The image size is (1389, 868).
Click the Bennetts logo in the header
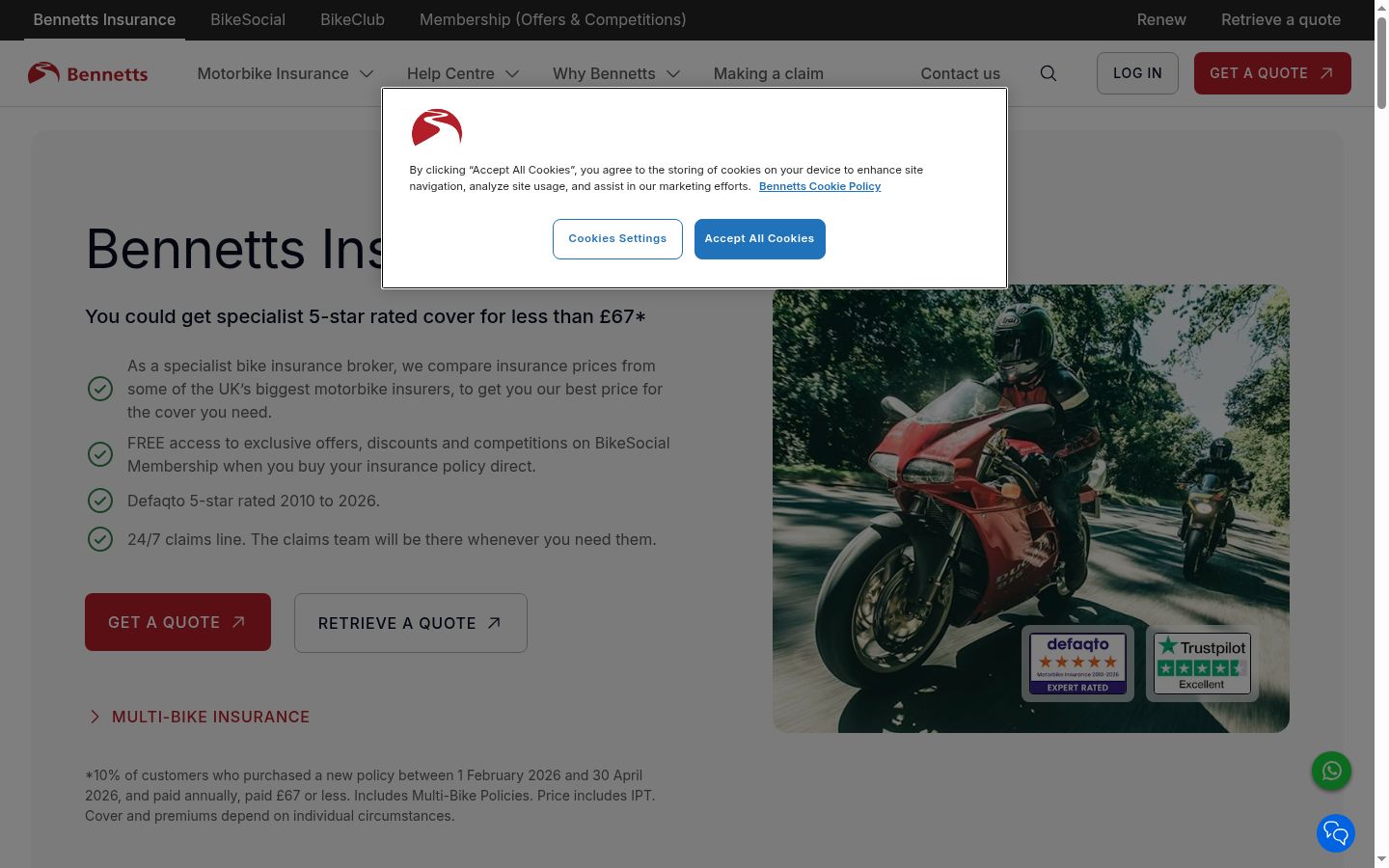click(x=88, y=73)
